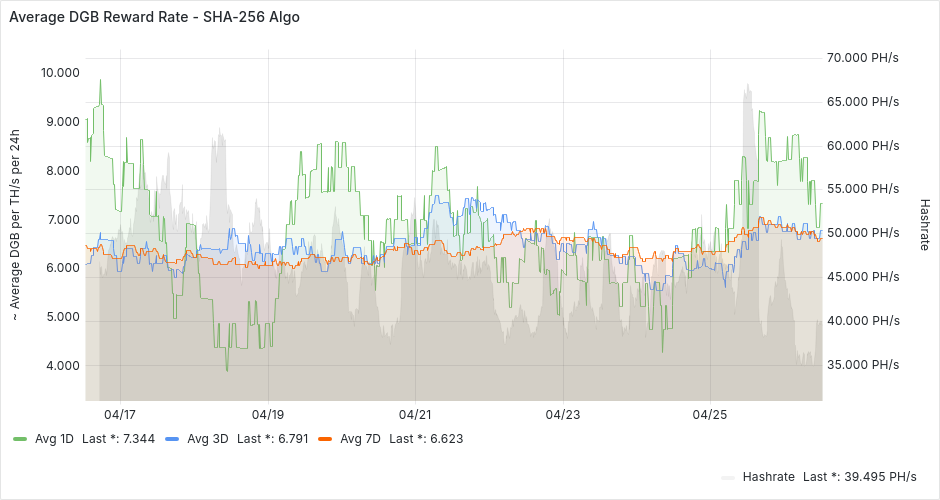Click the blue Avg 3D legend color swatch
940x500 pixels.
click(x=172, y=439)
